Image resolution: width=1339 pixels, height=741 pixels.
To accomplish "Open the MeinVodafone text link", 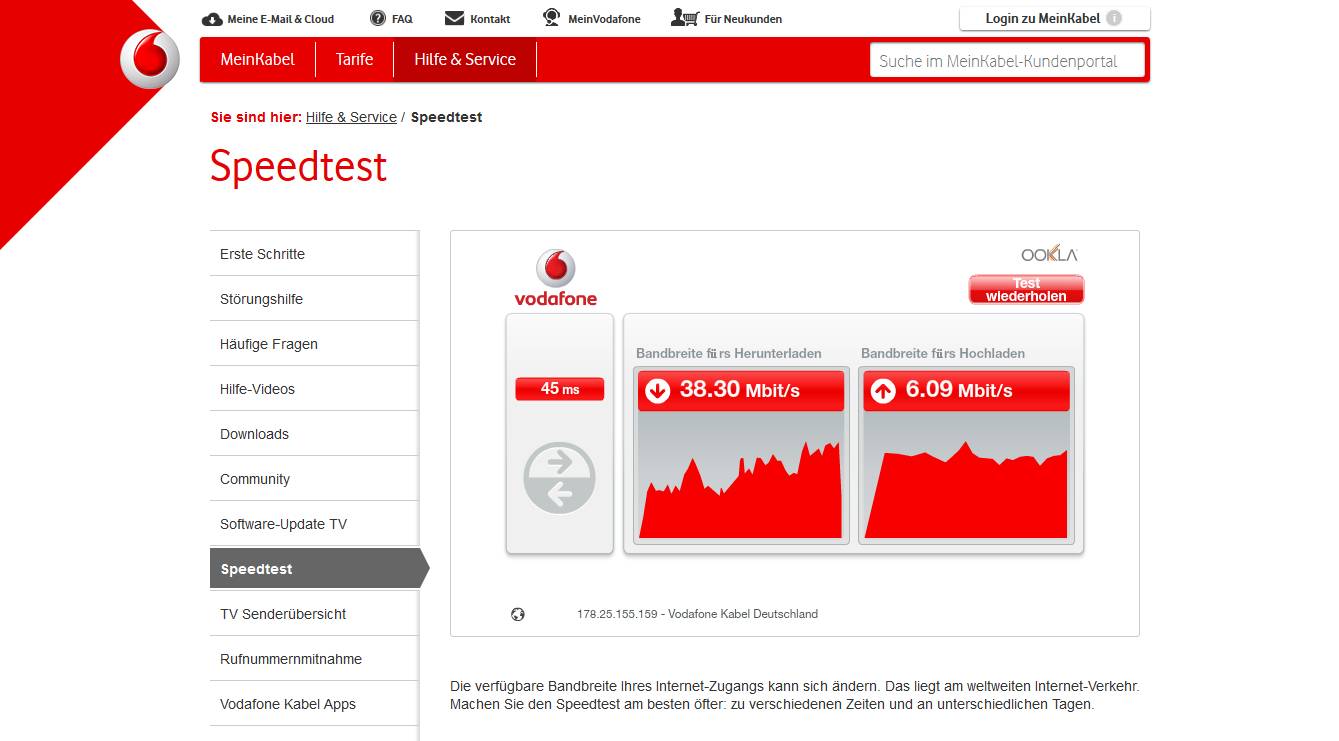I will pyautogui.click(x=604, y=19).
